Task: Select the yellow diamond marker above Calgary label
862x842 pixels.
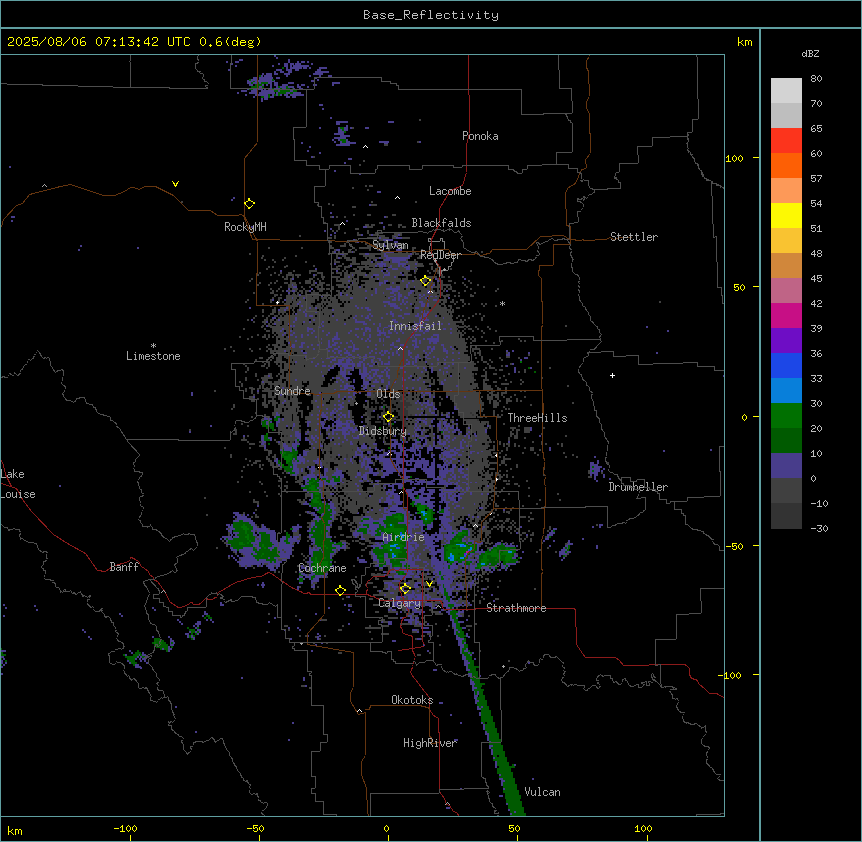Action: click(405, 589)
